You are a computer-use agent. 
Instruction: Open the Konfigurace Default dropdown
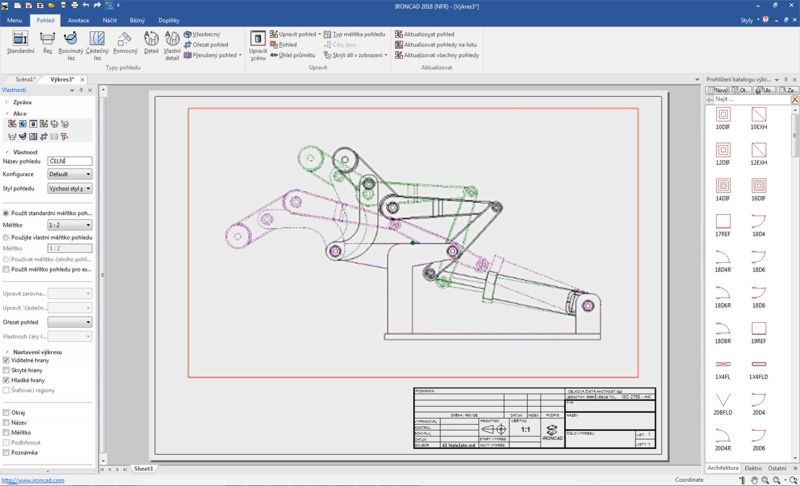coord(69,174)
